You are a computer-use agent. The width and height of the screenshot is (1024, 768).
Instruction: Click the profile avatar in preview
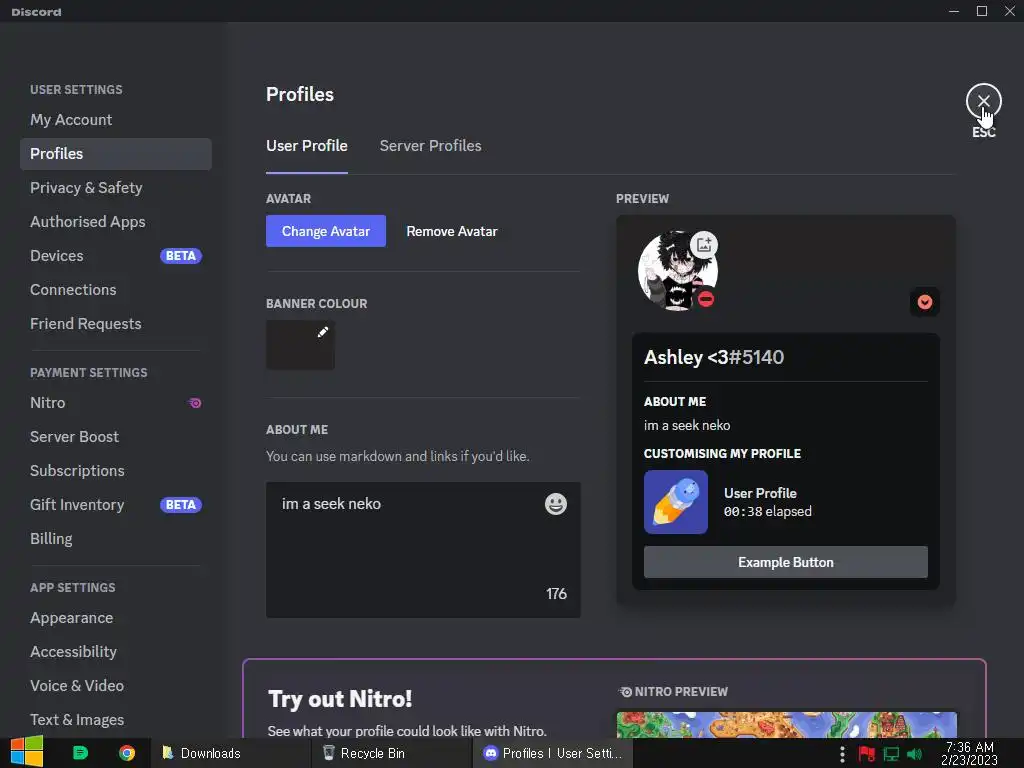click(677, 270)
